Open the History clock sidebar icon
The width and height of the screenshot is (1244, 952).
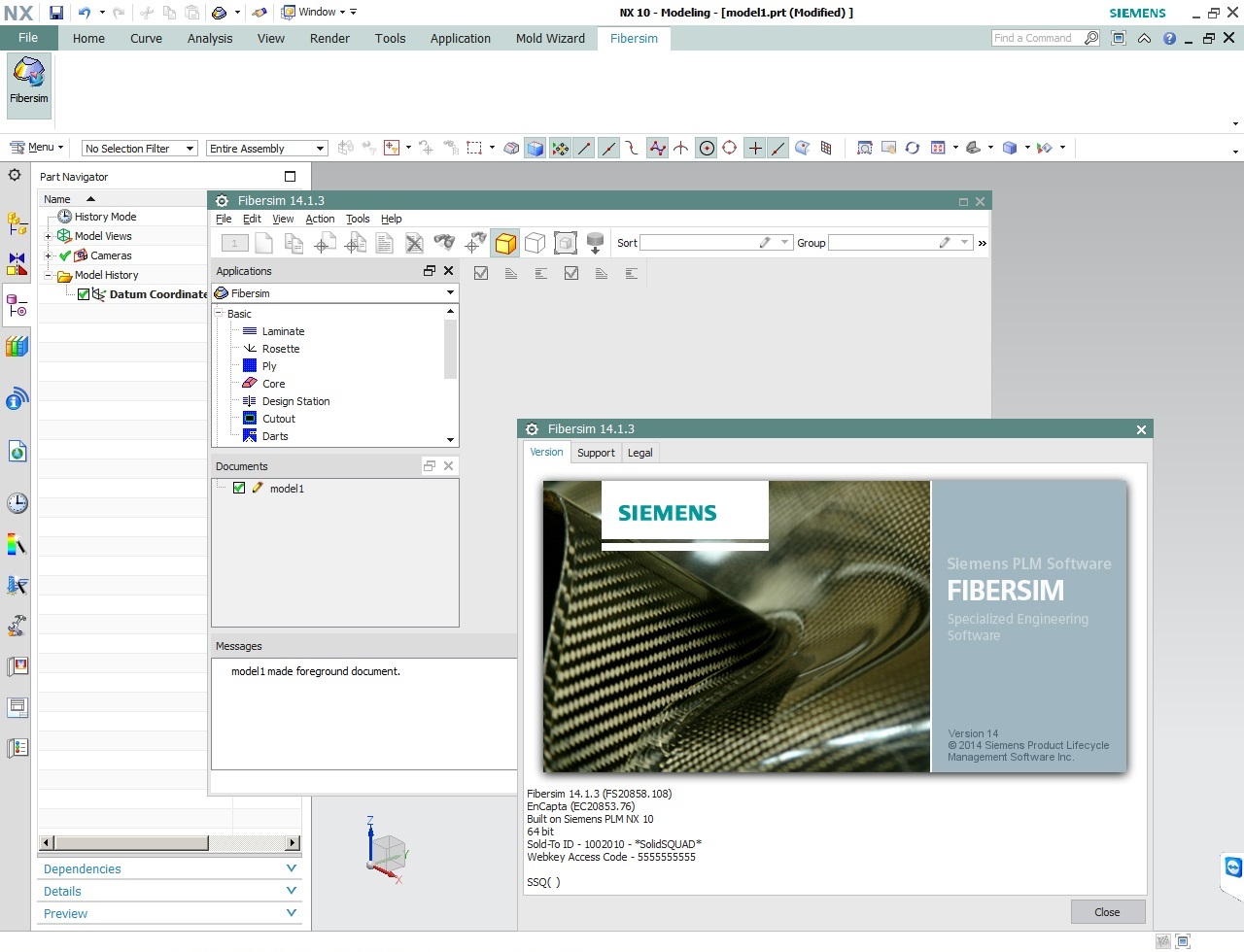click(17, 502)
